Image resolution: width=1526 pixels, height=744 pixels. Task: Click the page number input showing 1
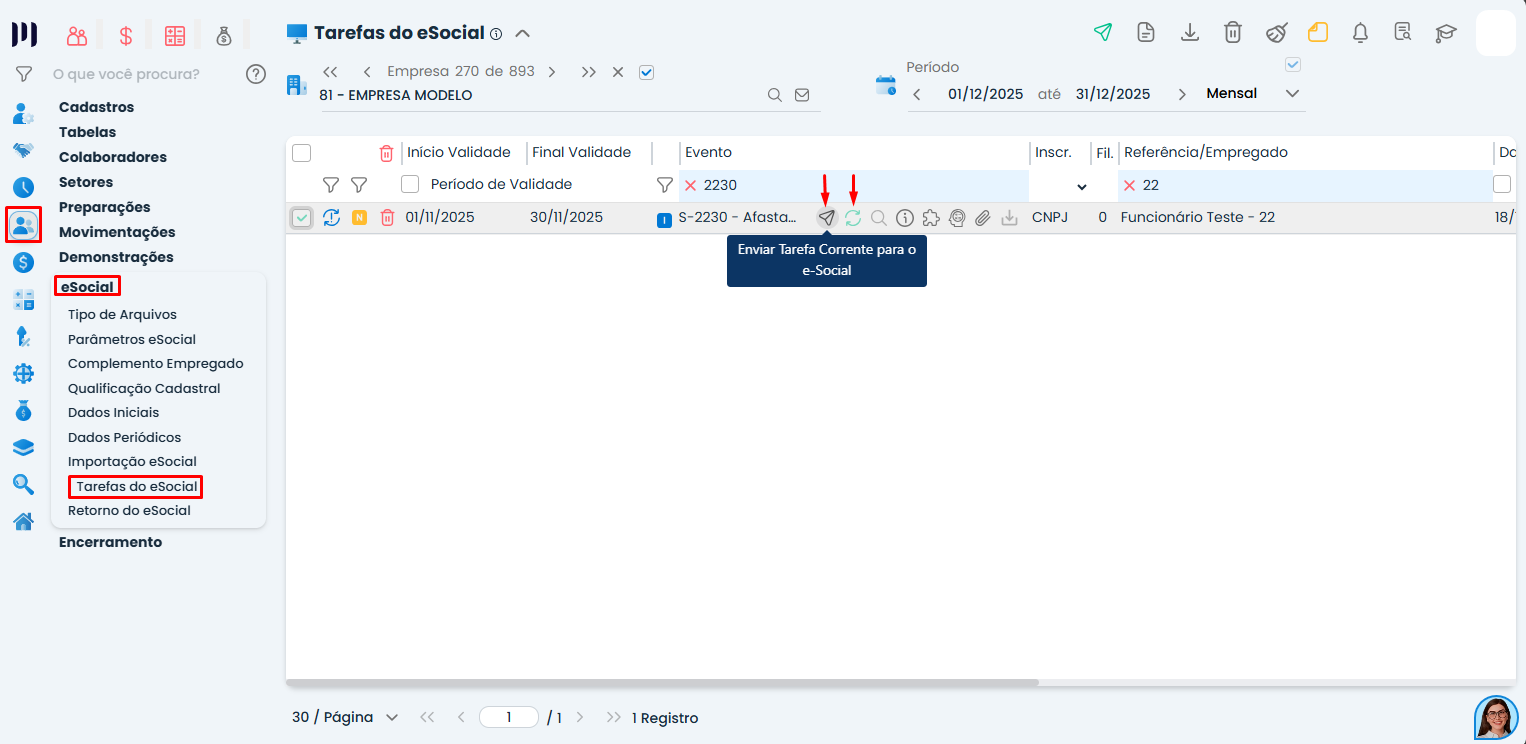(509, 717)
